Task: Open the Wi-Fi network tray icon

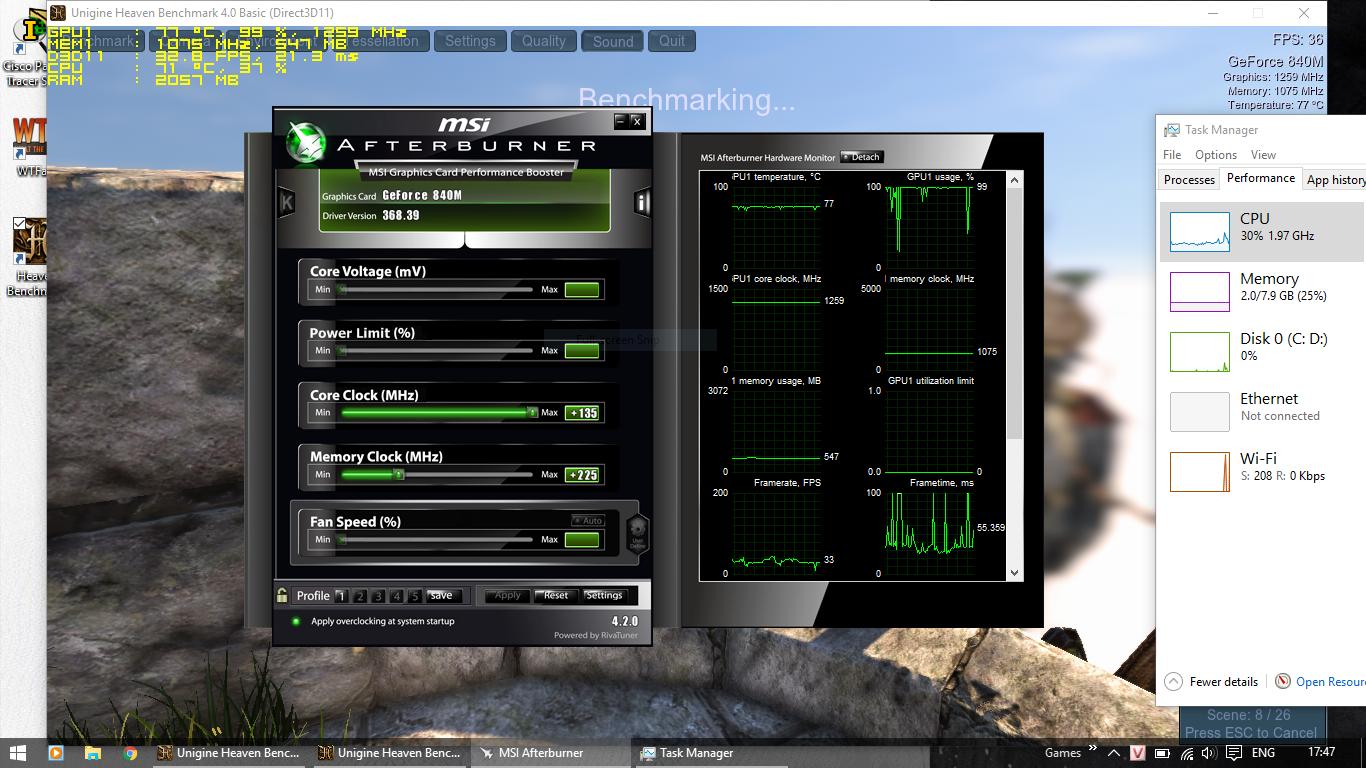Action: pos(1188,753)
